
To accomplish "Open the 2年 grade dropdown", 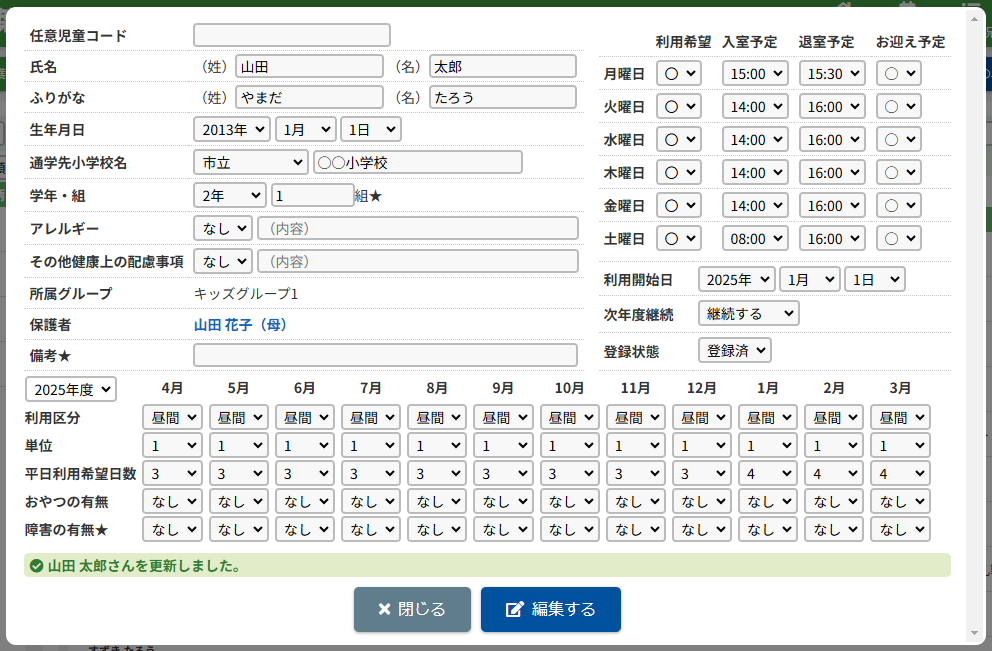I will (229, 195).
